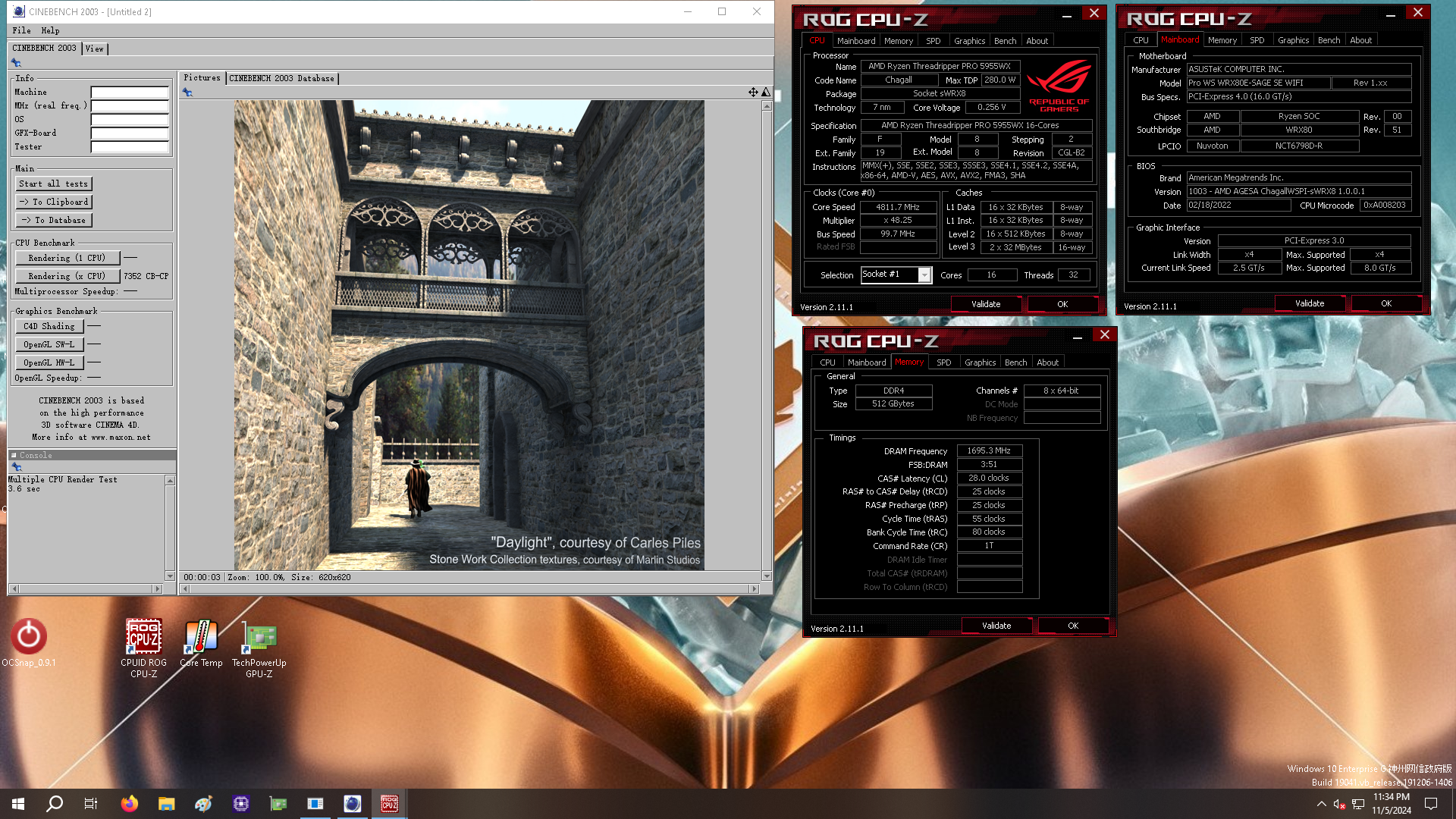This screenshot has width=1456, height=819.
Task: Open the notification center icon
Action: point(1431,804)
